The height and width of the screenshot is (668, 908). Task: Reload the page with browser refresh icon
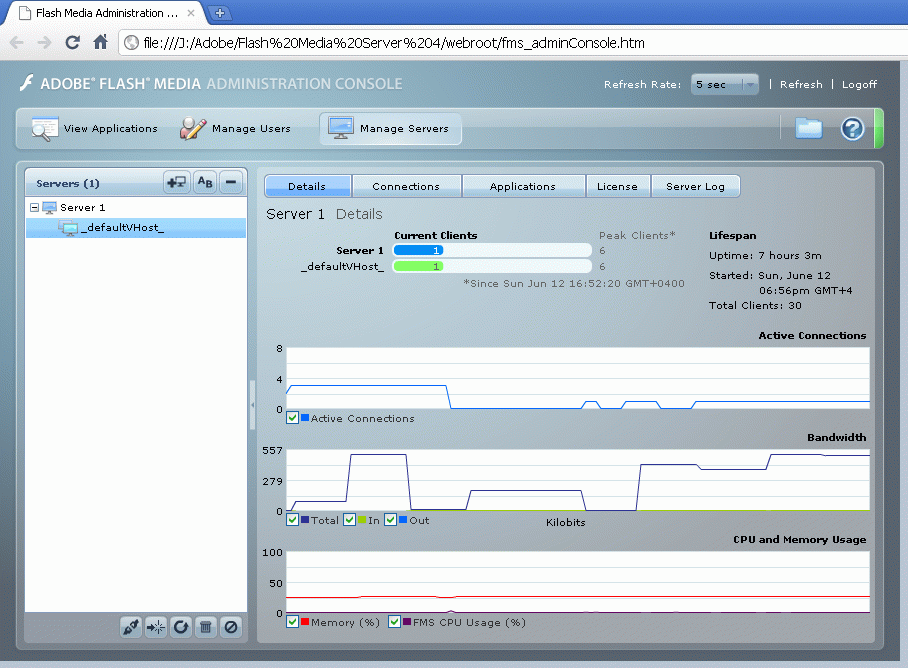pos(72,42)
